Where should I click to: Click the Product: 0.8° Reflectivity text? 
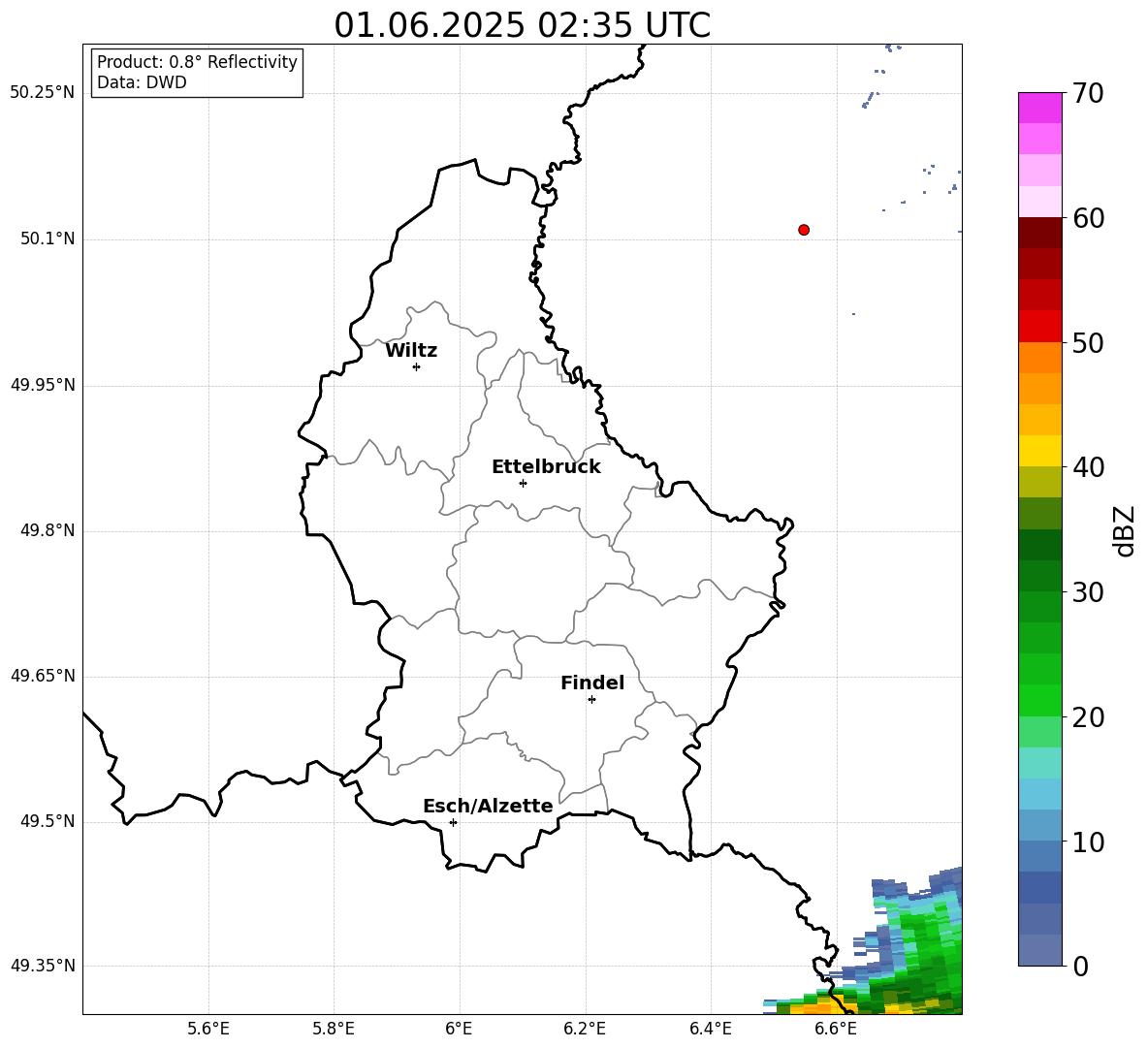tap(197, 62)
